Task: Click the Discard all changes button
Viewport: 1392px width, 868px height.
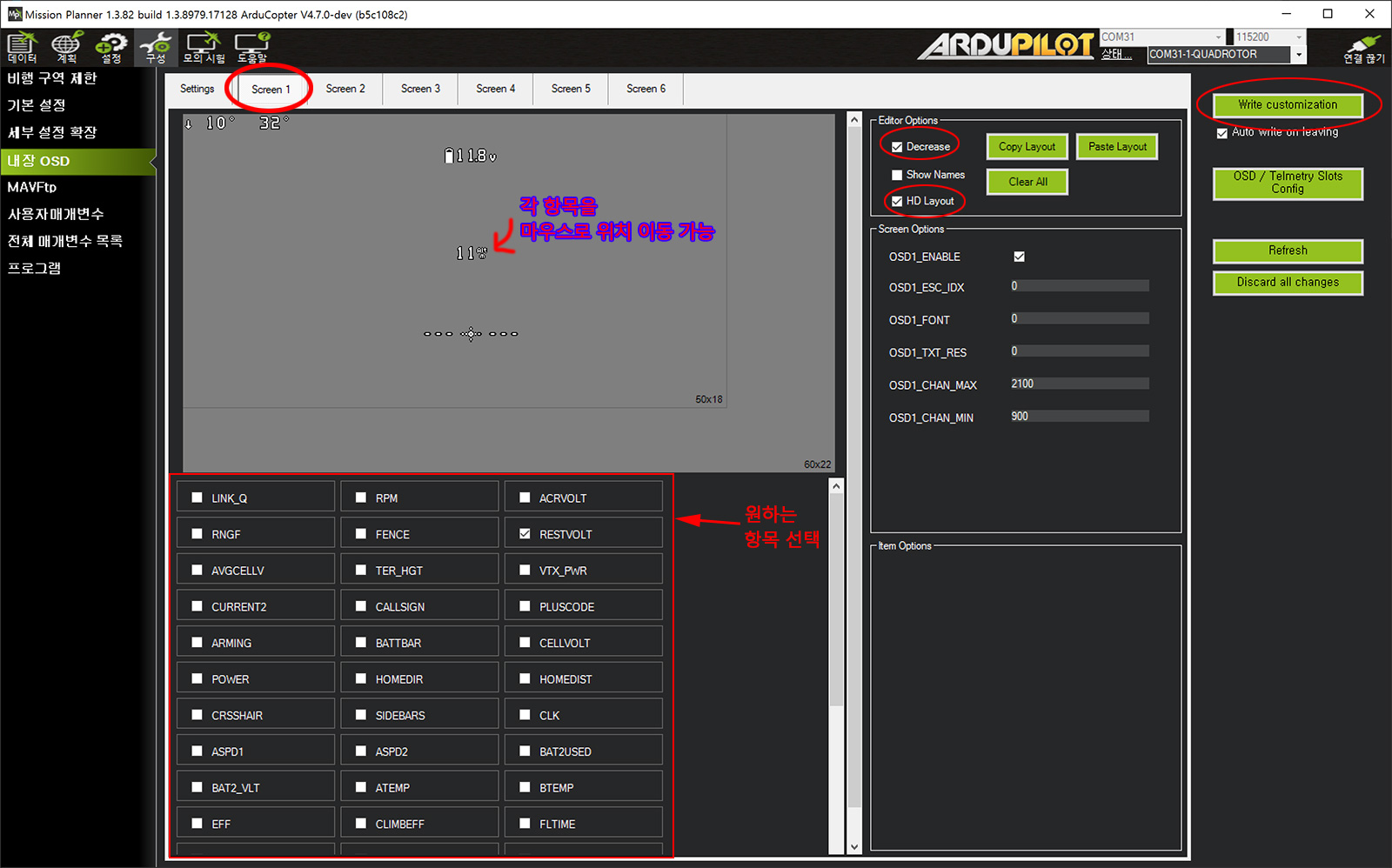Action: pyautogui.click(x=1288, y=283)
